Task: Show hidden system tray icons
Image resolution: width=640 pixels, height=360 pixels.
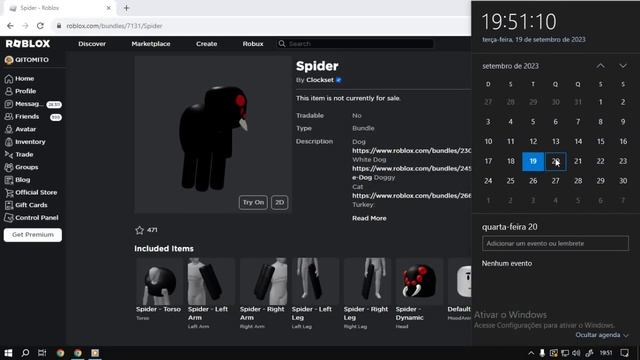Action: pyautogui.click(x=531, y=353)
